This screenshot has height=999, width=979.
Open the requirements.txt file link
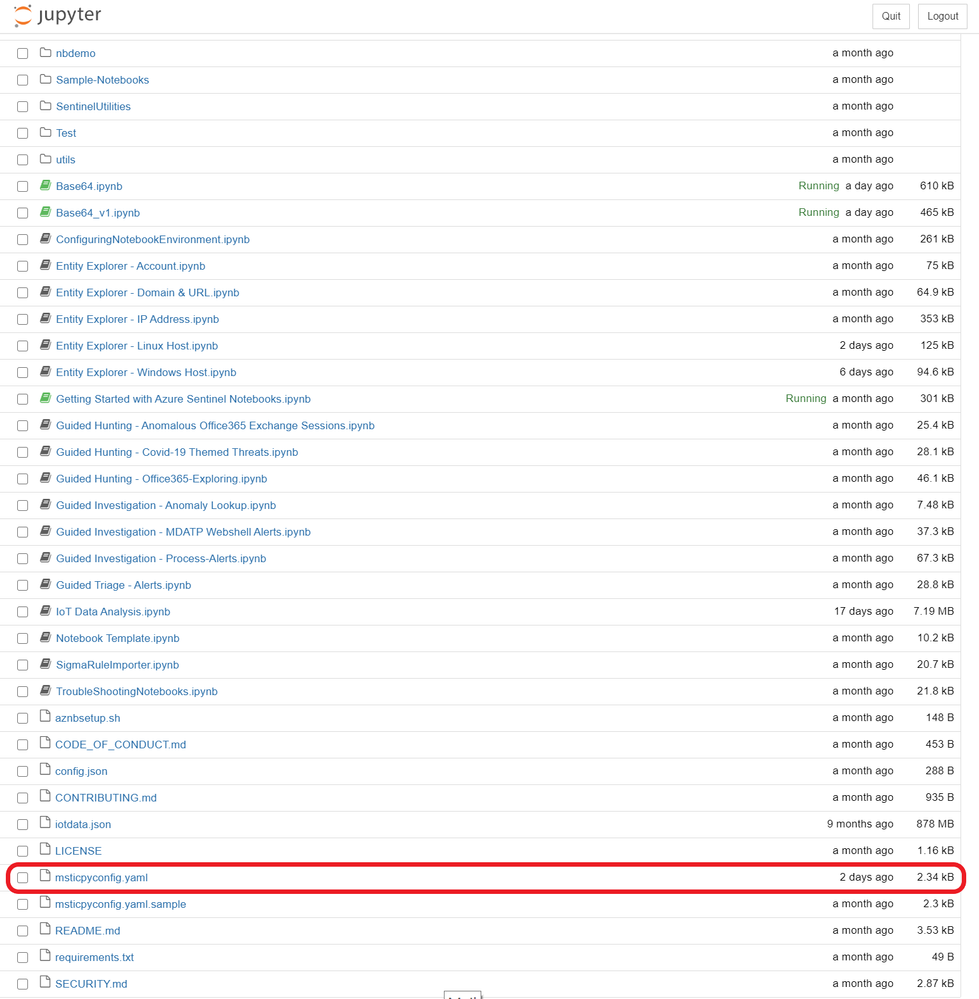point(94,958)
